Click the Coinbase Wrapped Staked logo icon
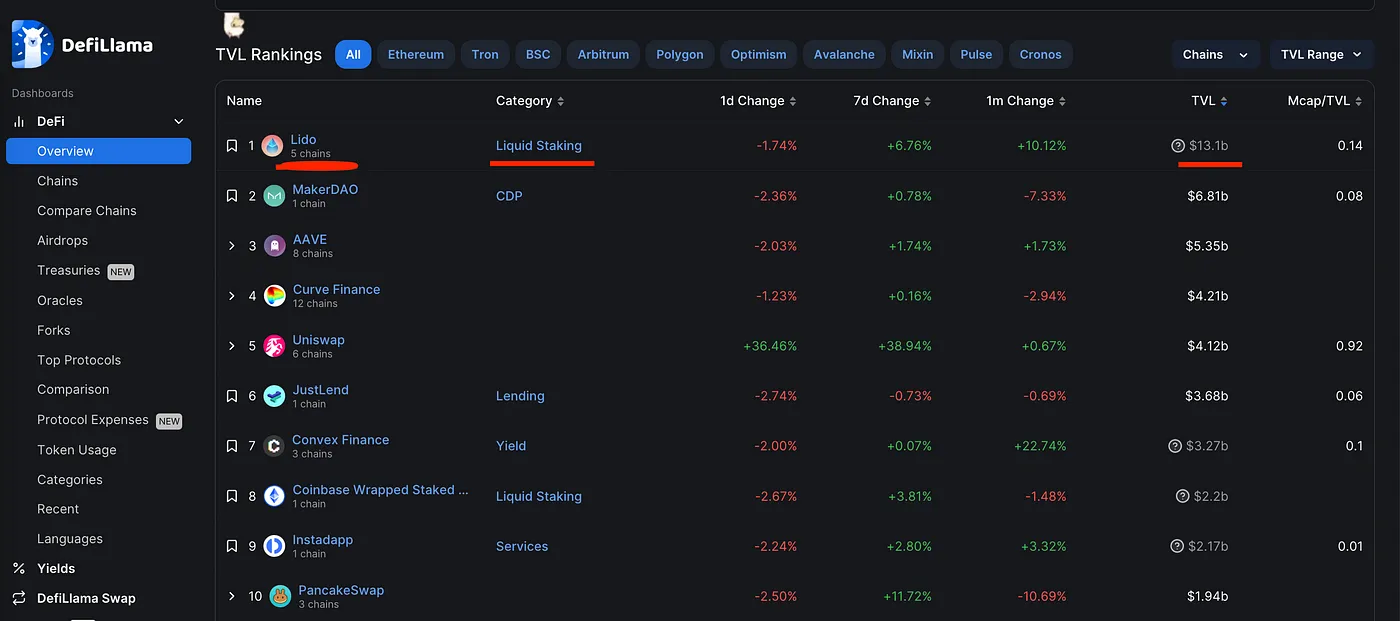 point(274,497)
